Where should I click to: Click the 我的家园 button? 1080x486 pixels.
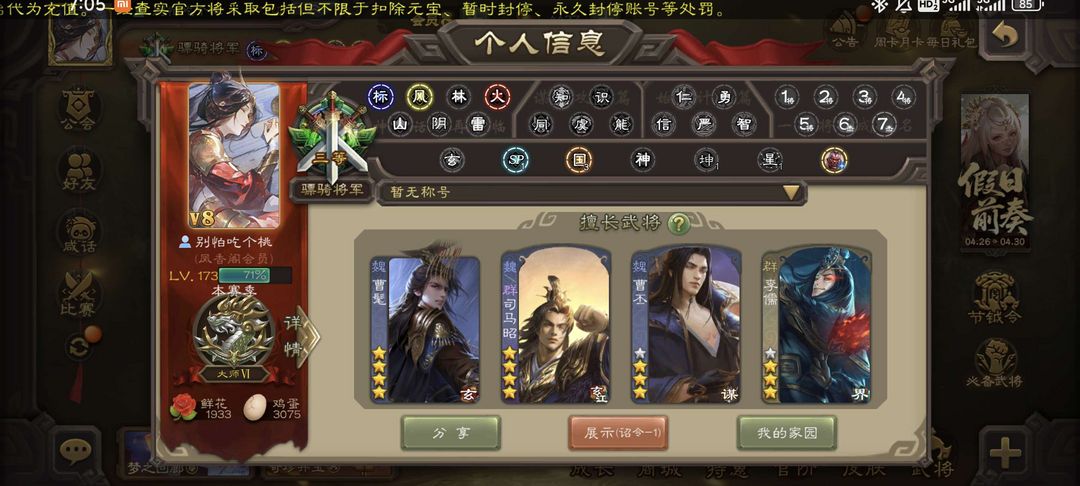pyautogui.click(x=787, y=433)
